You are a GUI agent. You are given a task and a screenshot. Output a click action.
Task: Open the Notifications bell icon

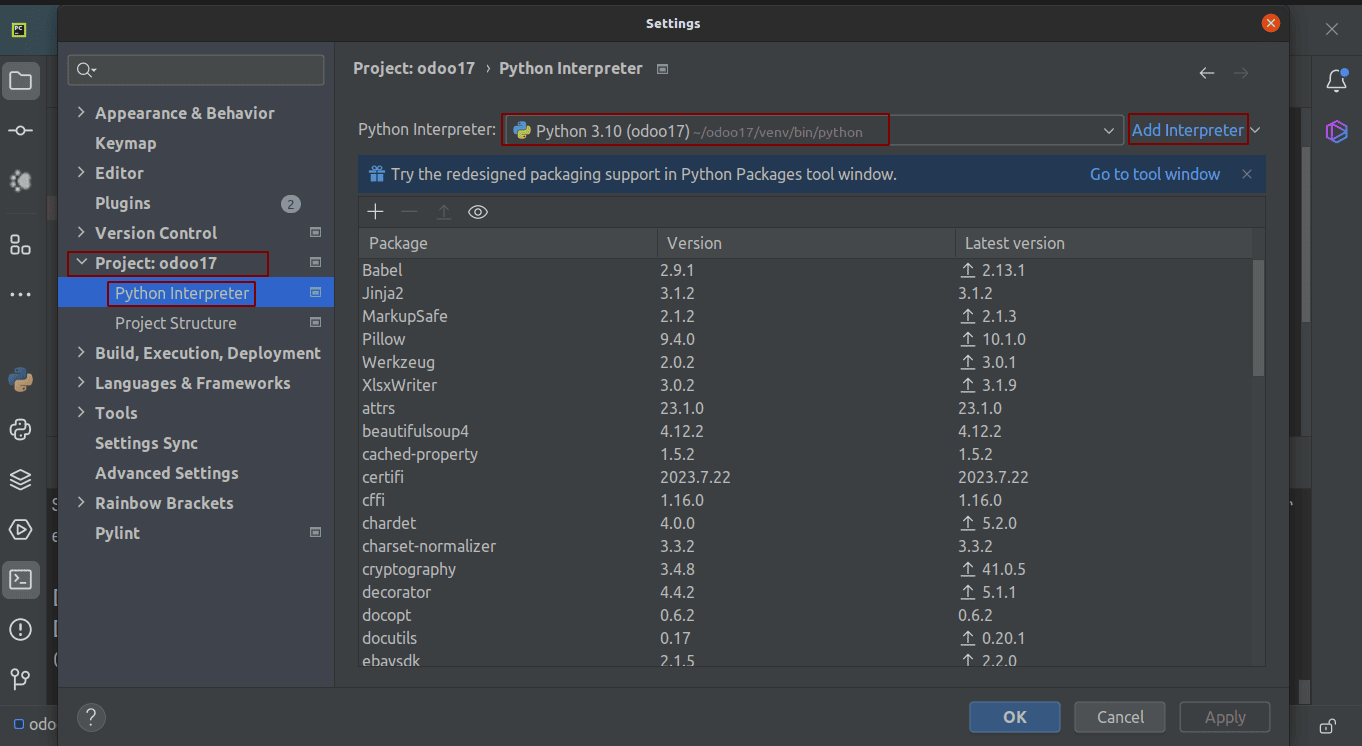pyautogui.click(x=1337, y=81)
